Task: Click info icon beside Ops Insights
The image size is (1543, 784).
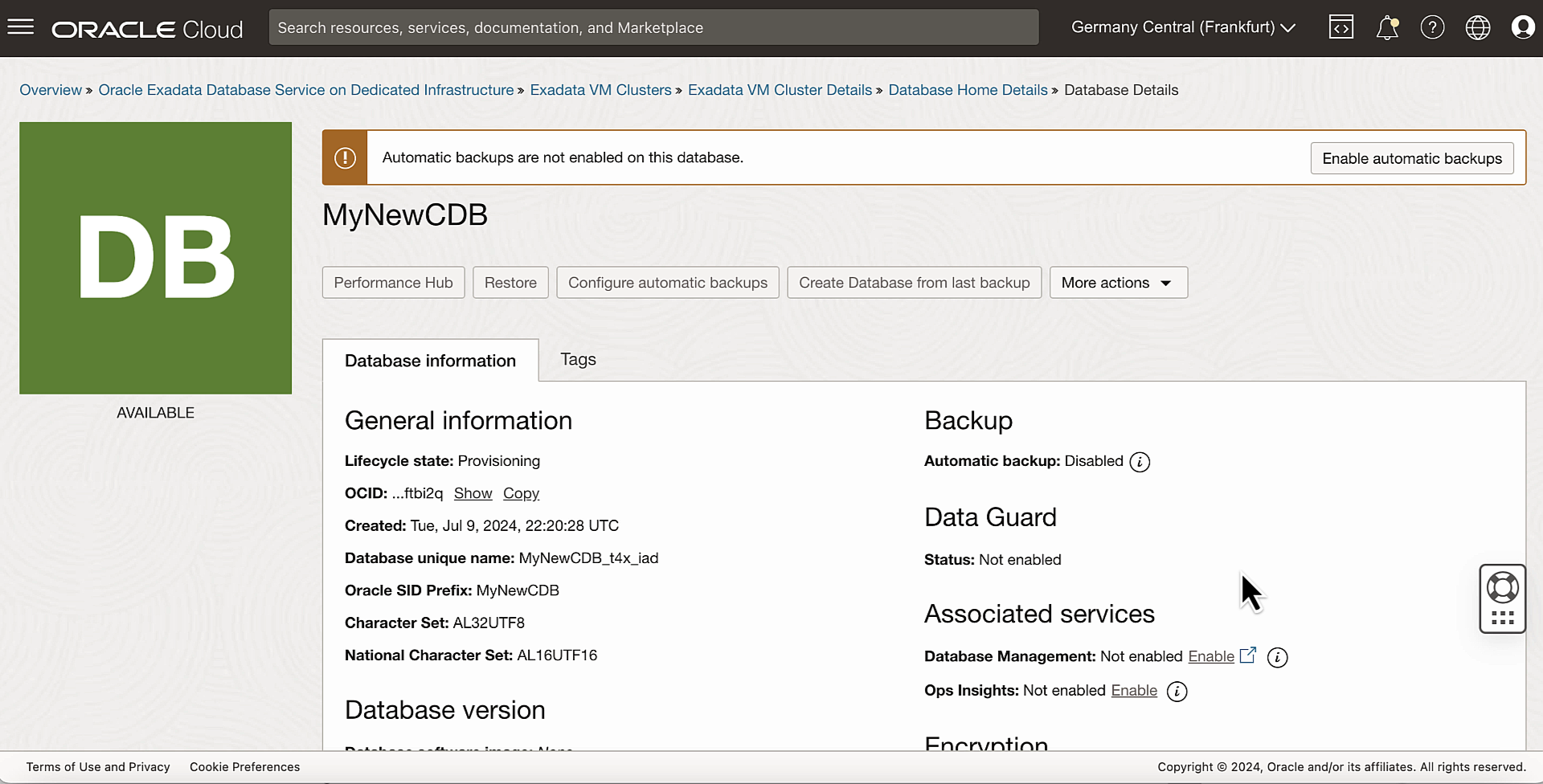Action: (x=1177, y=692)
